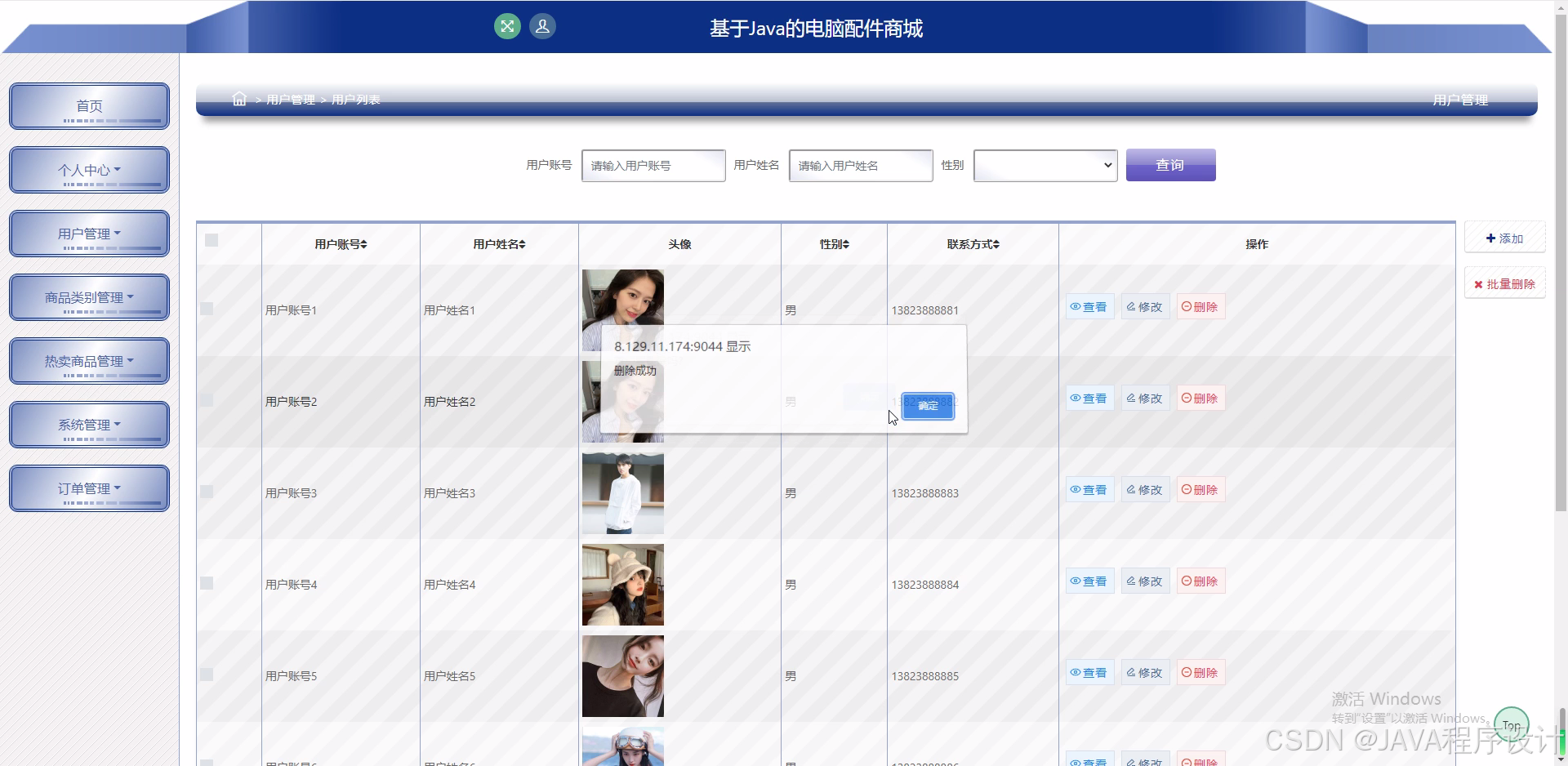
Task: View details of 用户账号4
Action: pos(1089,581)
